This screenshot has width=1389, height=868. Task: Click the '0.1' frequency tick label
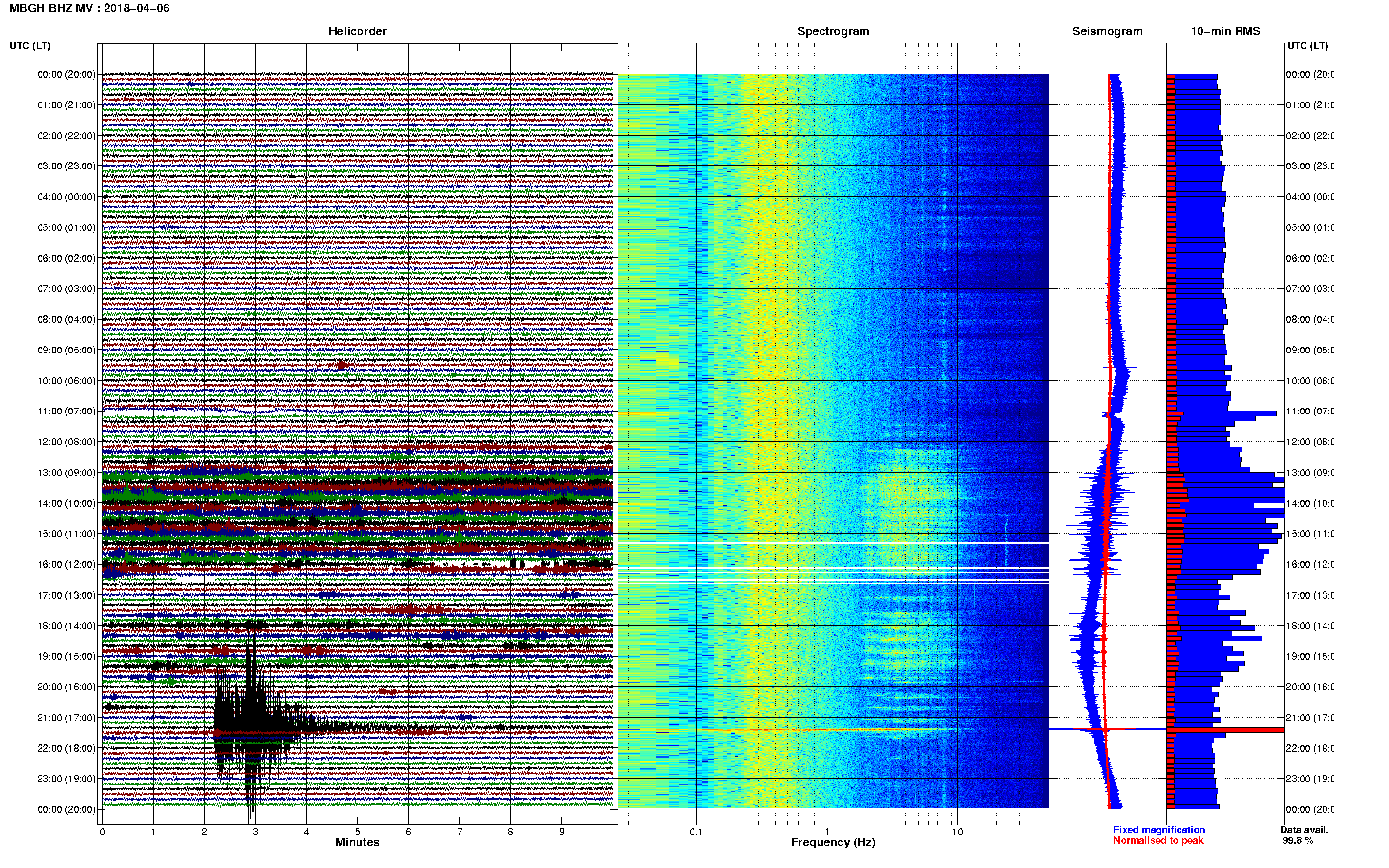point(696,832)
